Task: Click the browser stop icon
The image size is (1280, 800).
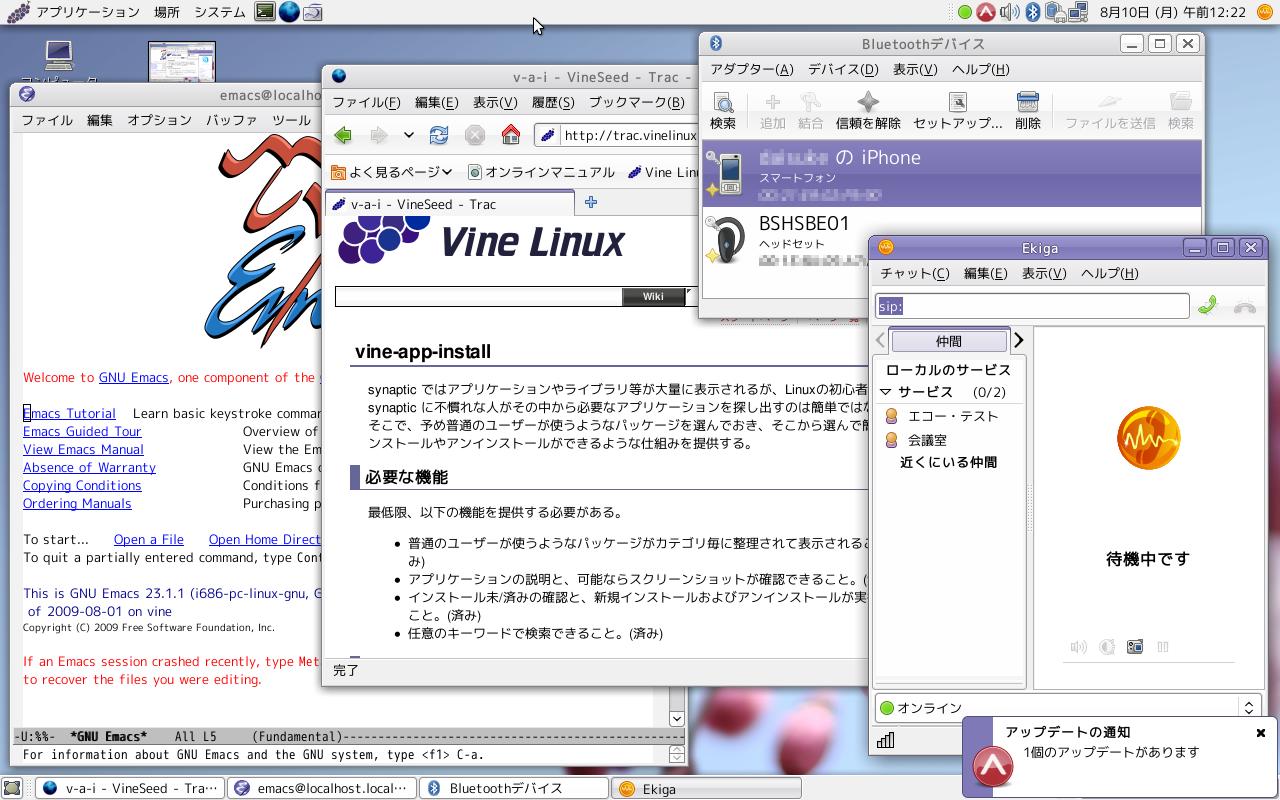Action: tap(475, 135)
